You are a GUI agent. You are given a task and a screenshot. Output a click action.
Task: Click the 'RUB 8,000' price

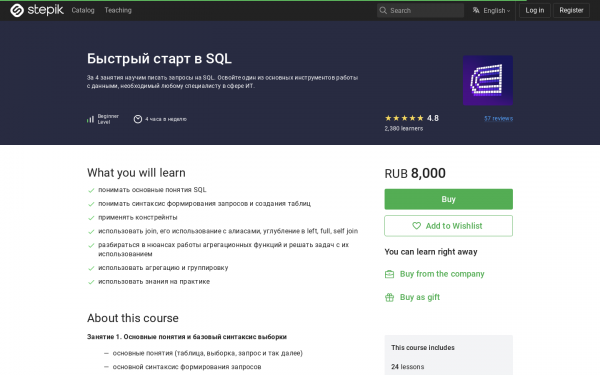tap(415, 173)
